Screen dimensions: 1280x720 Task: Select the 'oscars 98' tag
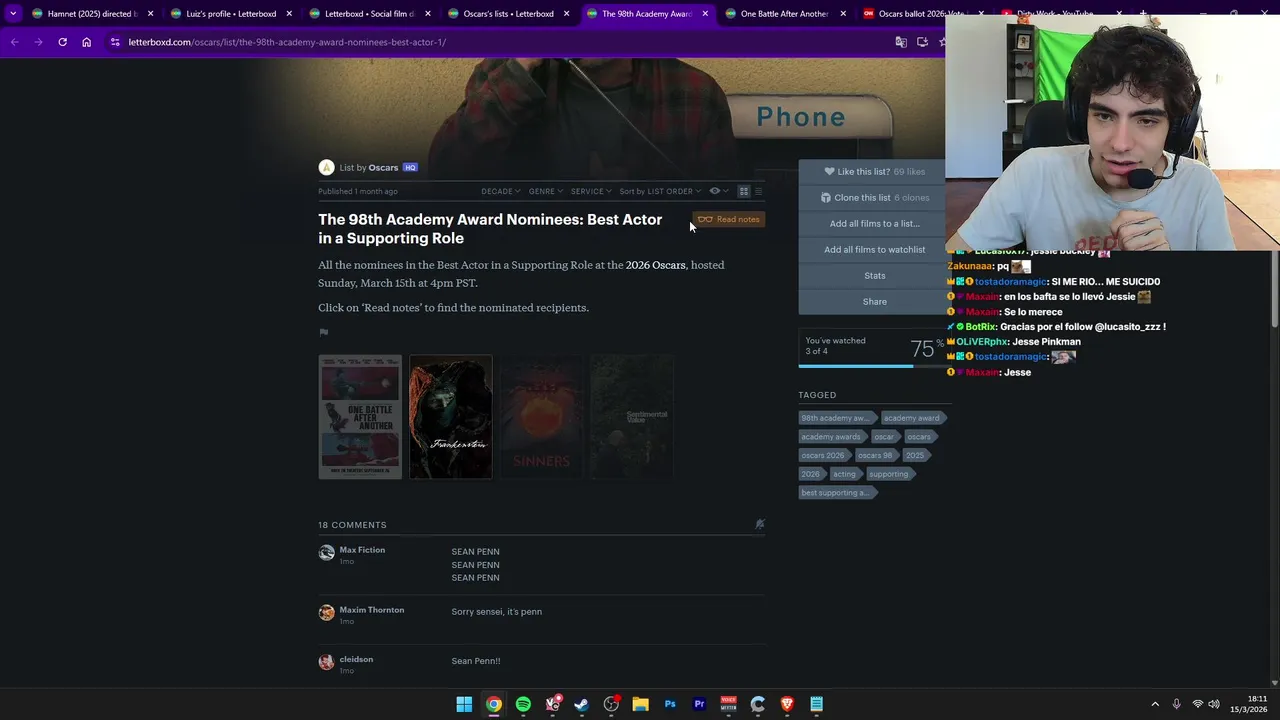[876, 456]
